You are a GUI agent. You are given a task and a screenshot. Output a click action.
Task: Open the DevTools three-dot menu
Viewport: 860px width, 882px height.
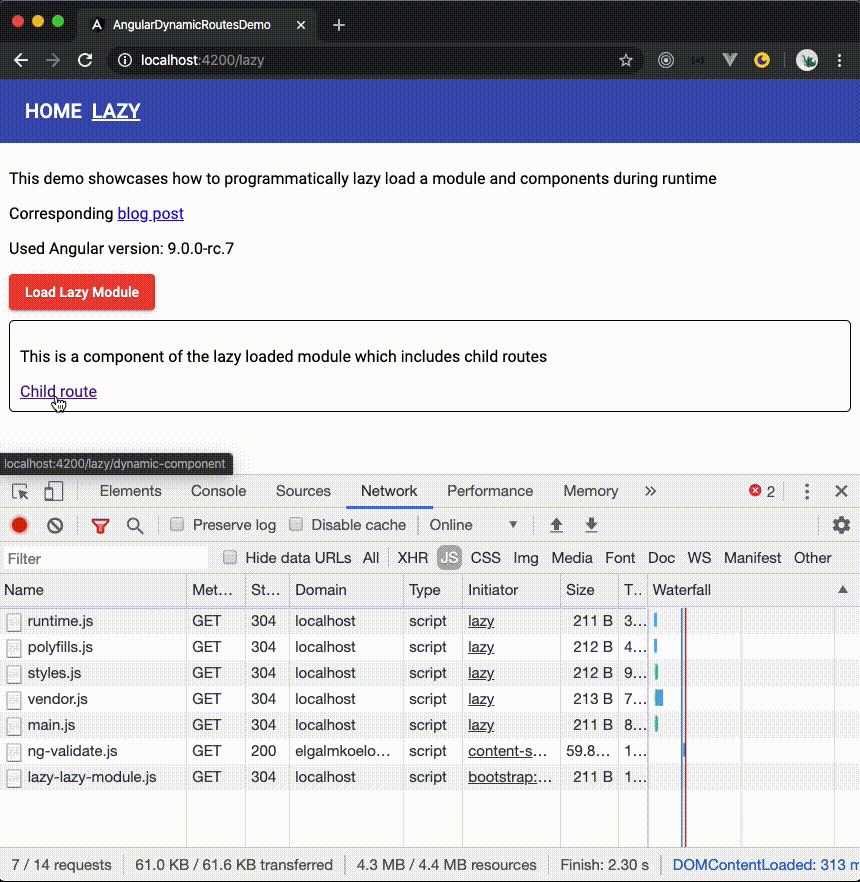807,491
